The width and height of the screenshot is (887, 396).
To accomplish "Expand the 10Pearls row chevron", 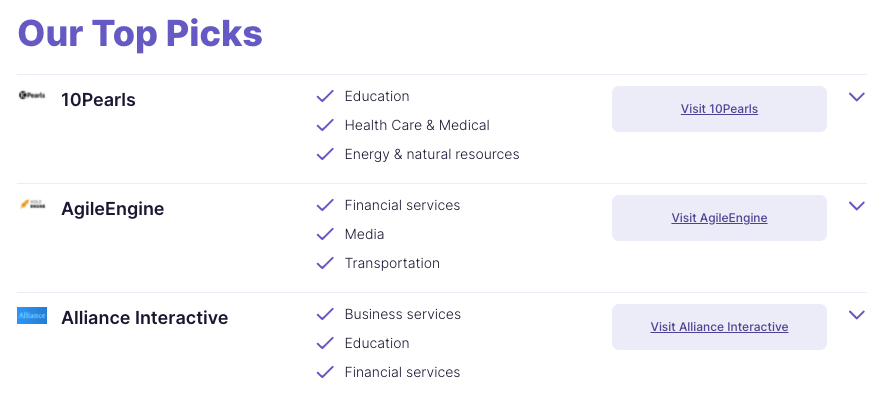I will point(856,97).
